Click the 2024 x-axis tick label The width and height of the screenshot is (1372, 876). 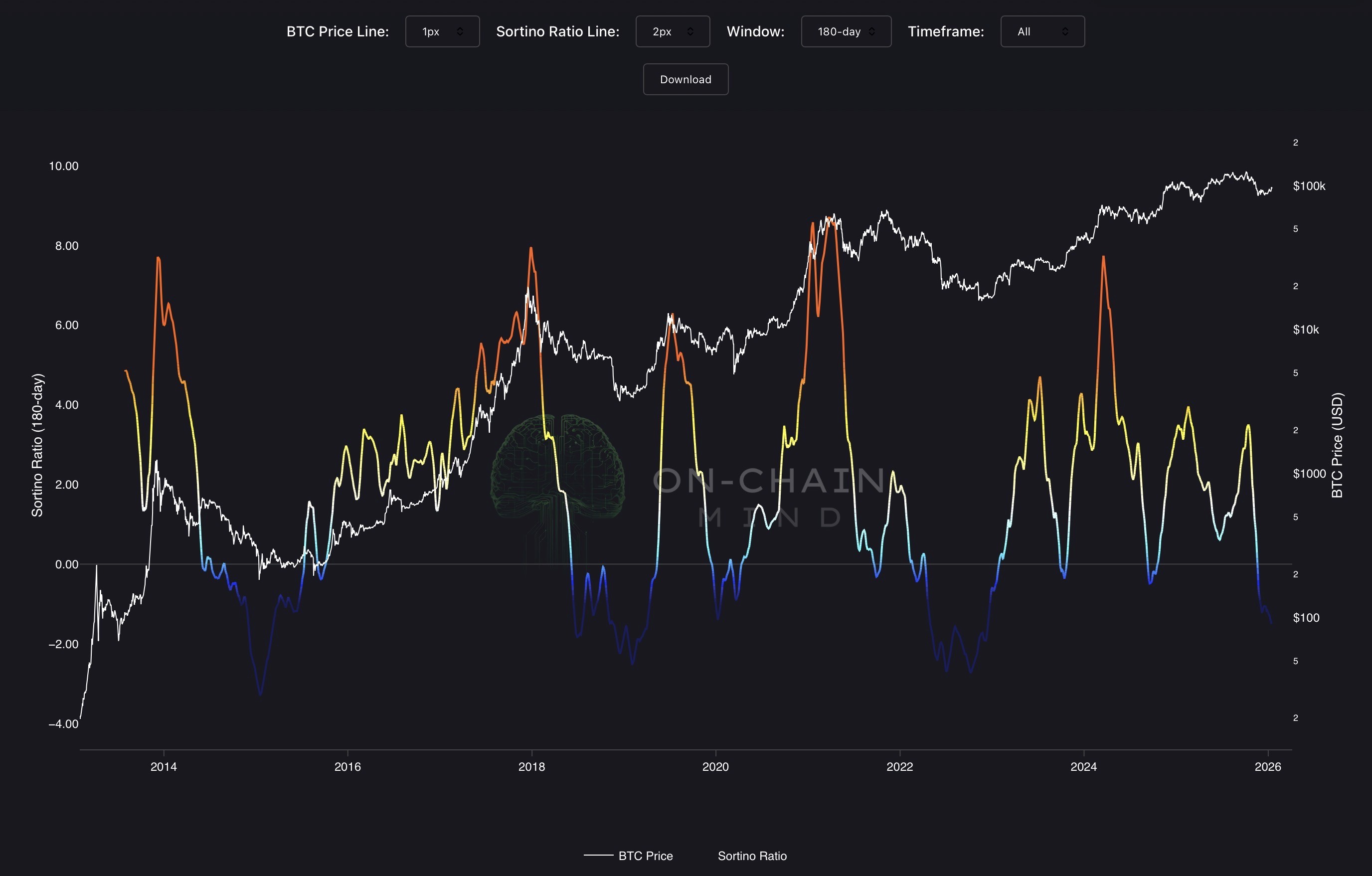click(1083, 767)
